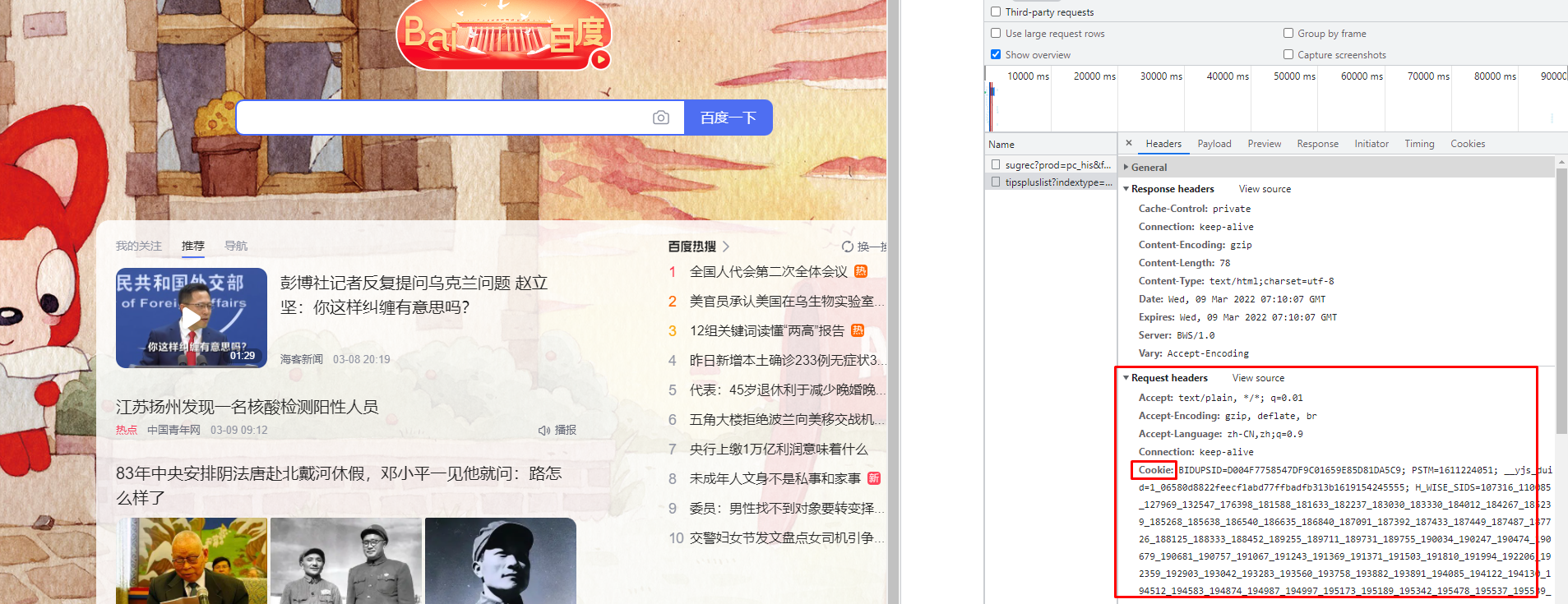Select the 我的关注 feed tab
Viewport: 1568px width, 604px height.
coord(138,246)
